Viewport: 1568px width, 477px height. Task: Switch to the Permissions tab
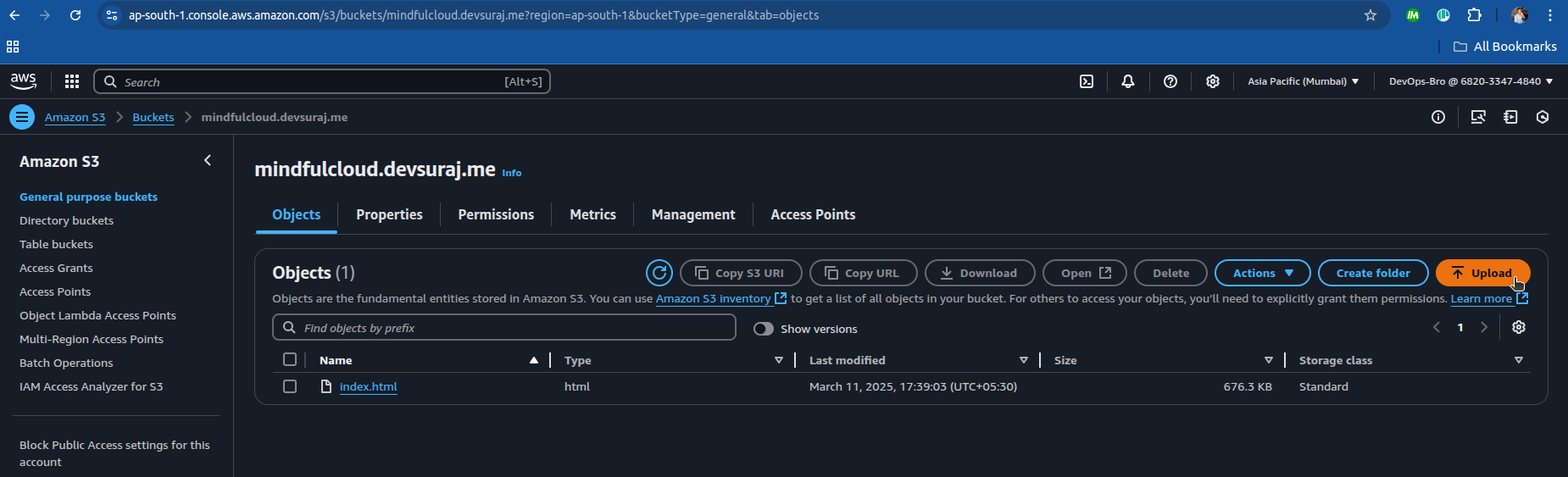coord(496,214)
